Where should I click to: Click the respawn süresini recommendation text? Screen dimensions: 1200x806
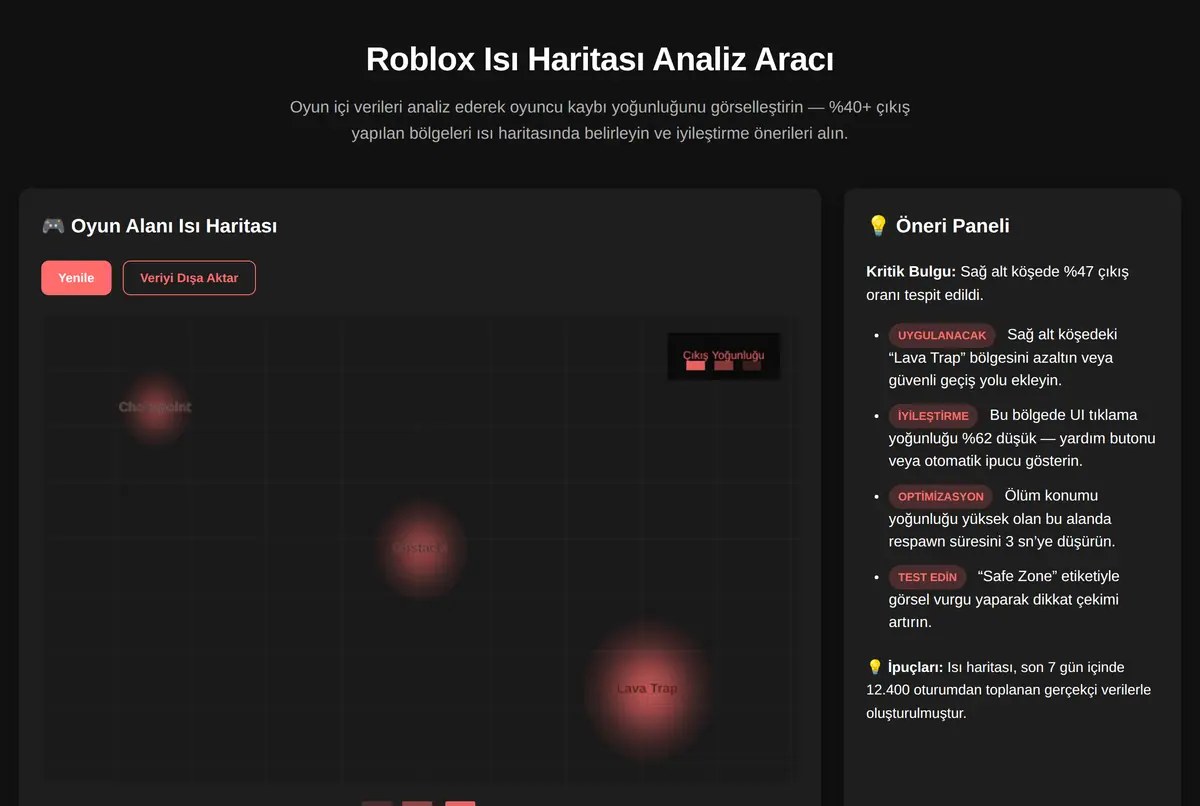pyautogui.click(x=1001, y=541)
